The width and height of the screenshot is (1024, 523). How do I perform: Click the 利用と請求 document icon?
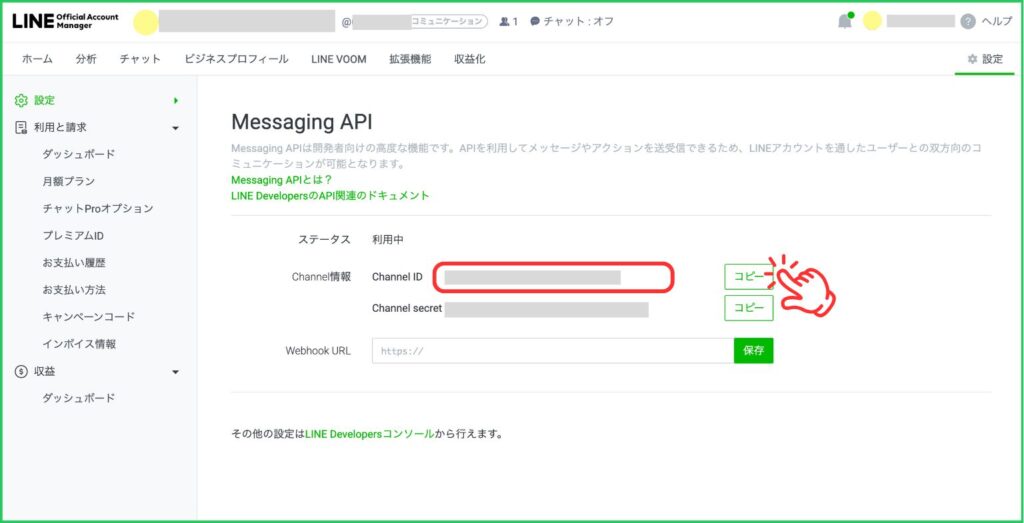[x=21, y=127]
